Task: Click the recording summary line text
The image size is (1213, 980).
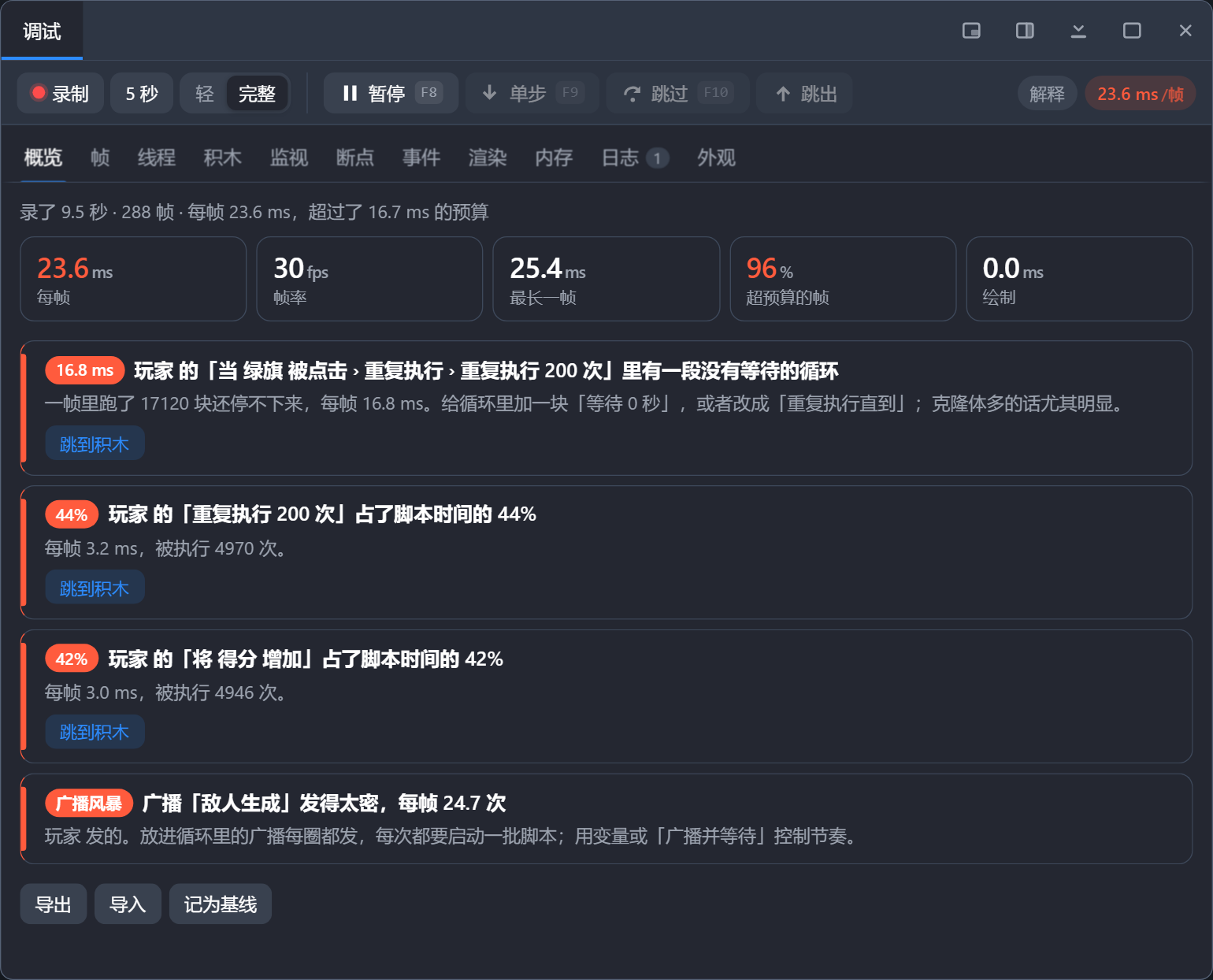Action: coord(254,212)
